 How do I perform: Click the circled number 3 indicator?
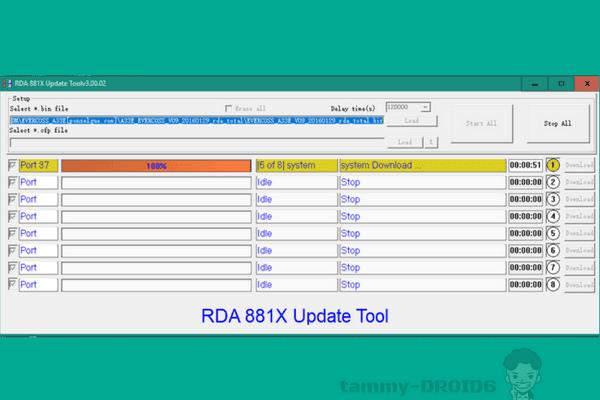coord(553,199)
